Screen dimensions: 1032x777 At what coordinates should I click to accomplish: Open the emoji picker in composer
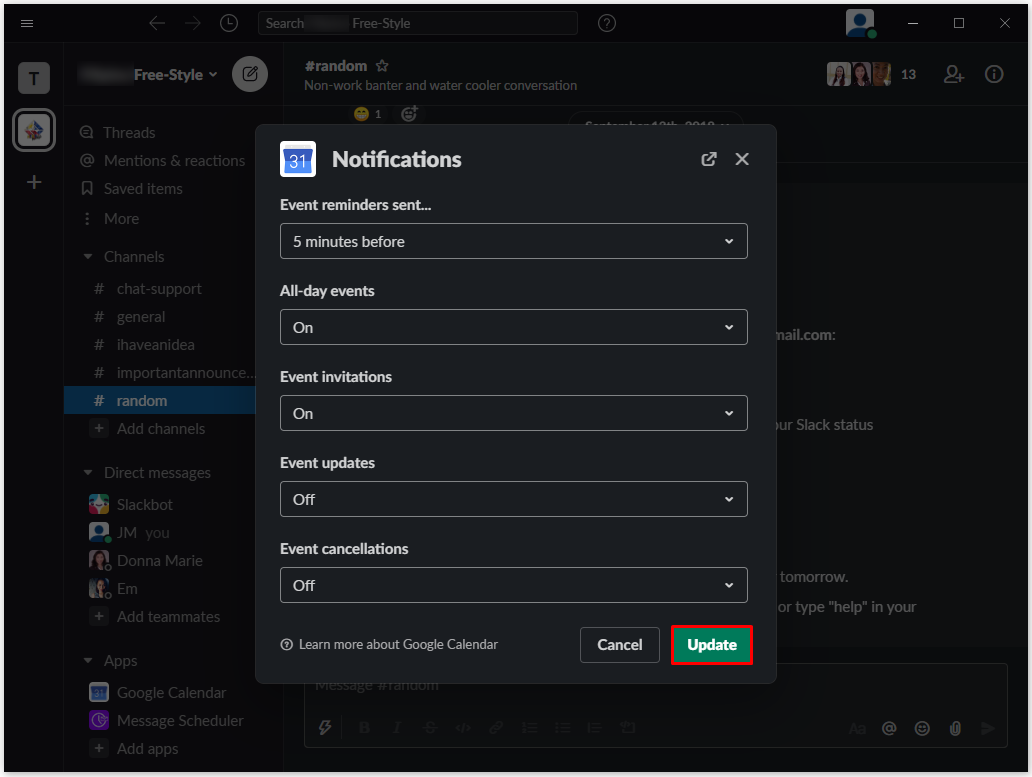point(922,728)
